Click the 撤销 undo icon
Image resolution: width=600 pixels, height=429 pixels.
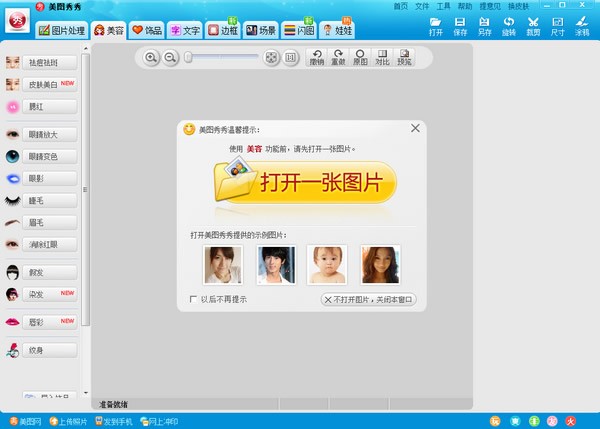pos(318,57)
